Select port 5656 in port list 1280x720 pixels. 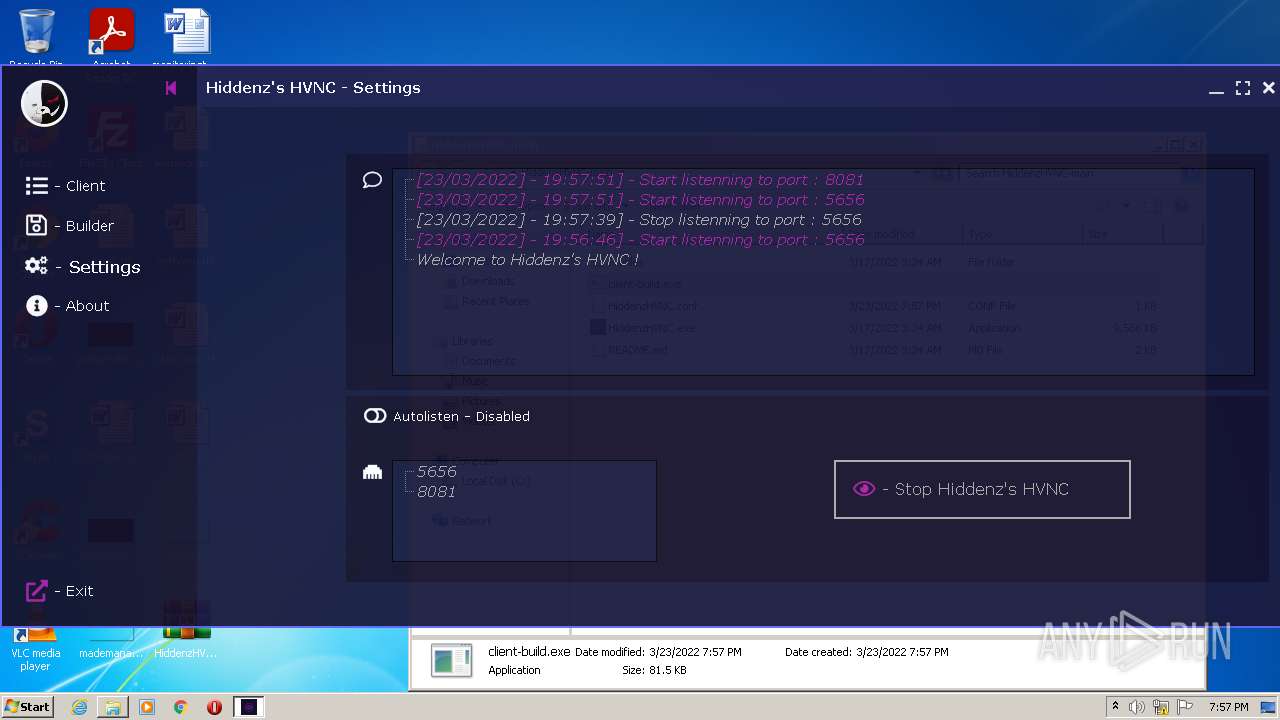coord(437,472)
